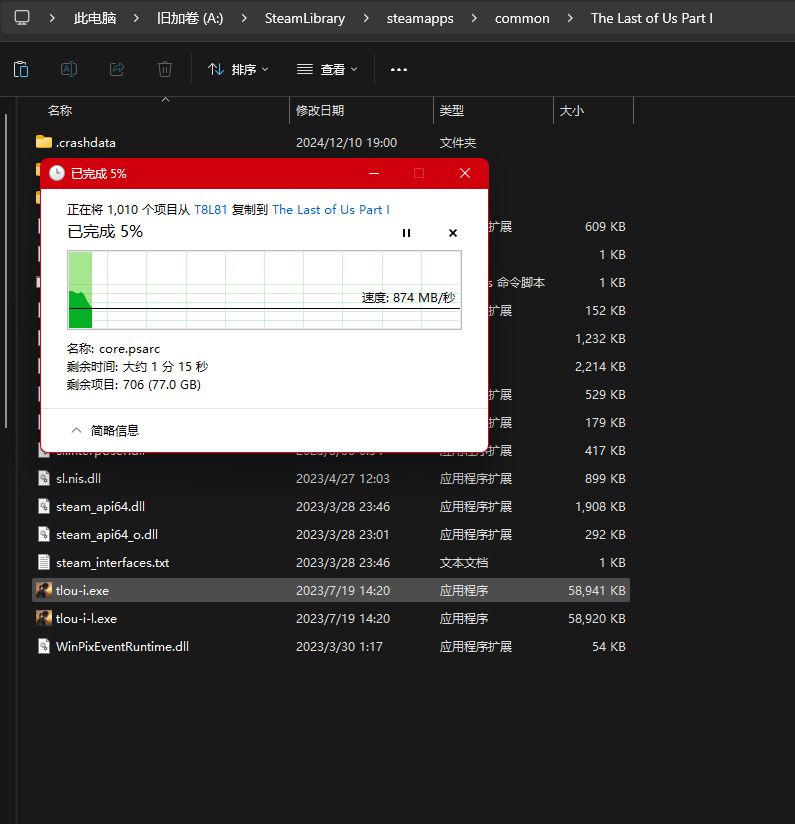Navigate to SteamLibrary in the breadcrumb
This screenshot has height=824, width=795.
305,18
